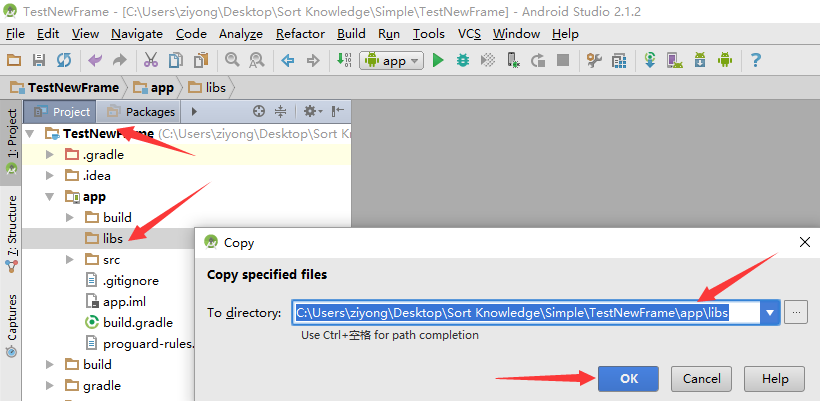
Task: Open the Project panel gear settings menu
Action: [x=313, y=111]
